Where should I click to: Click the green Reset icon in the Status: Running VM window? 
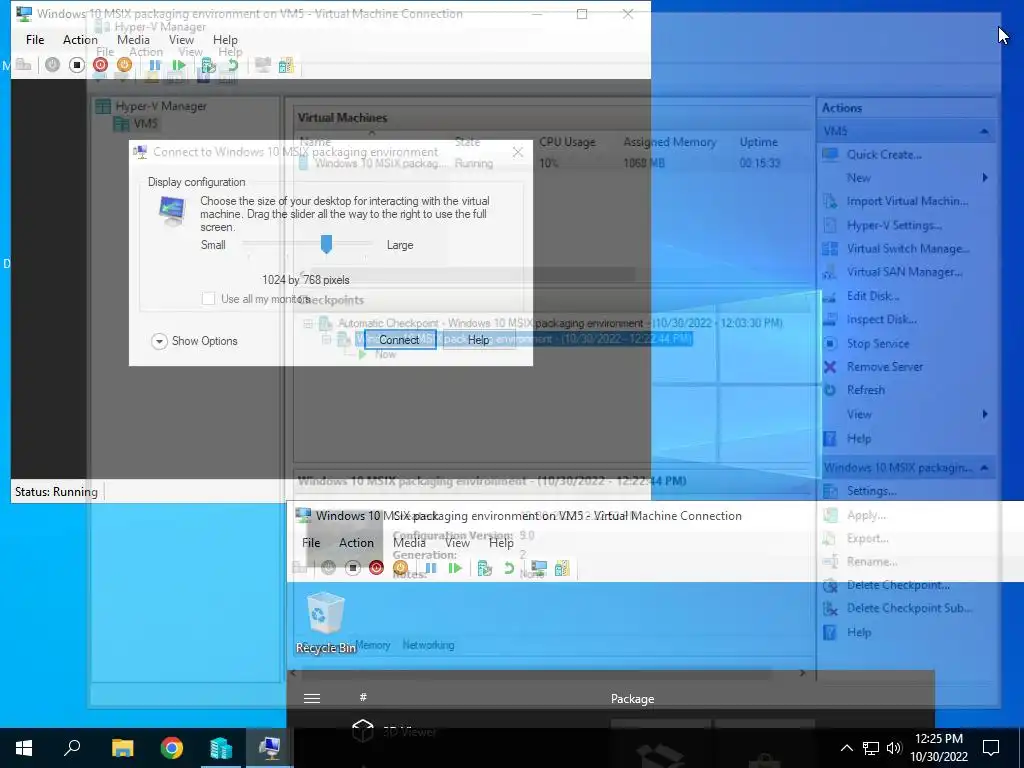point(178,65)
